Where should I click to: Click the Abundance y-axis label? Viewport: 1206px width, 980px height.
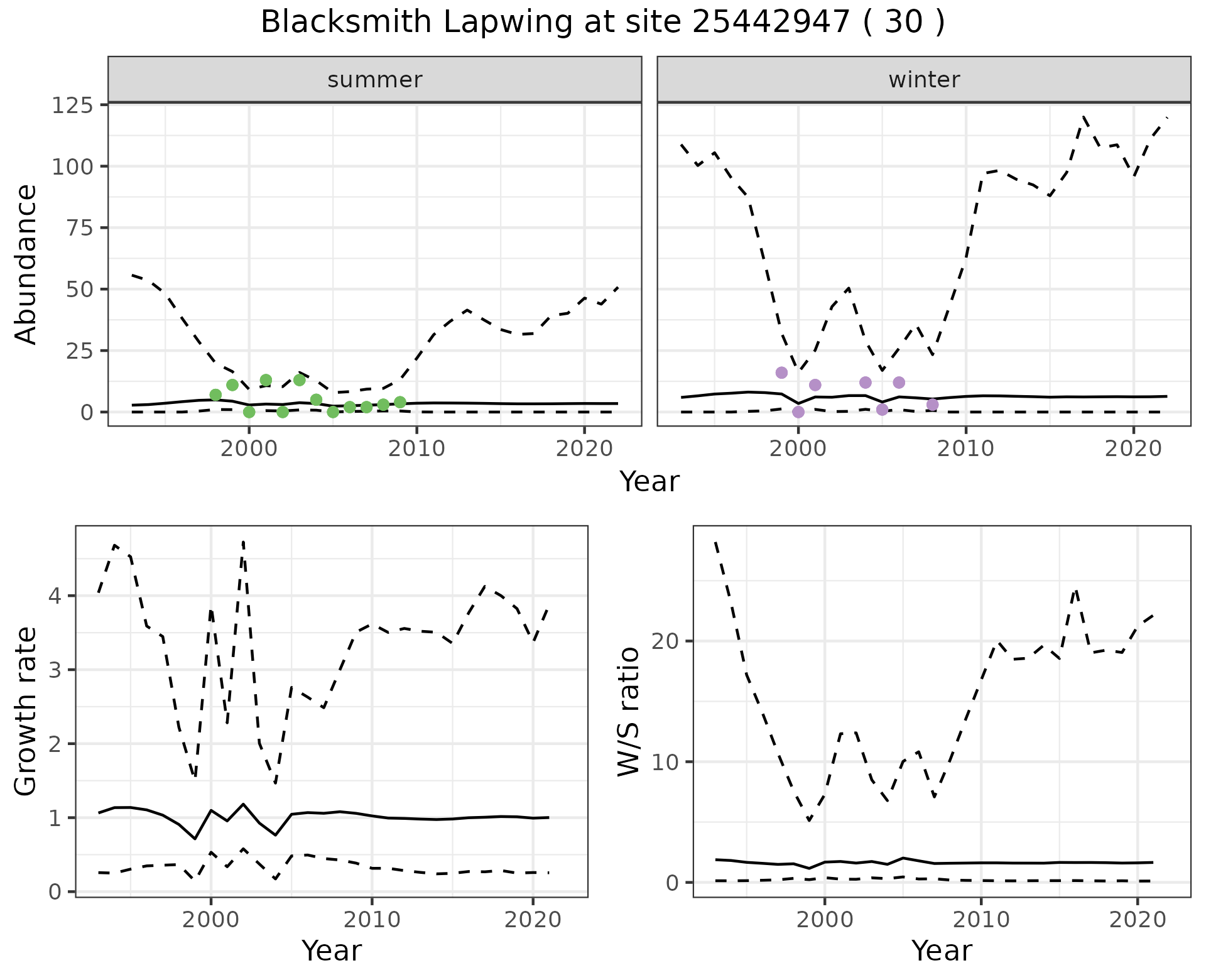click(x=25, y=264)
